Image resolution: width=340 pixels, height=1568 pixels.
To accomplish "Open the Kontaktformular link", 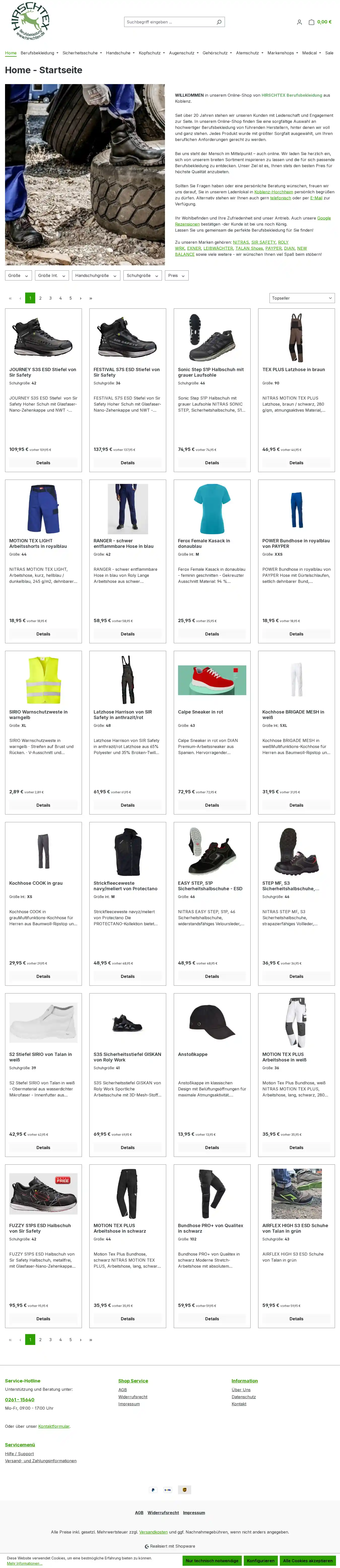I will pos(54,1426).
